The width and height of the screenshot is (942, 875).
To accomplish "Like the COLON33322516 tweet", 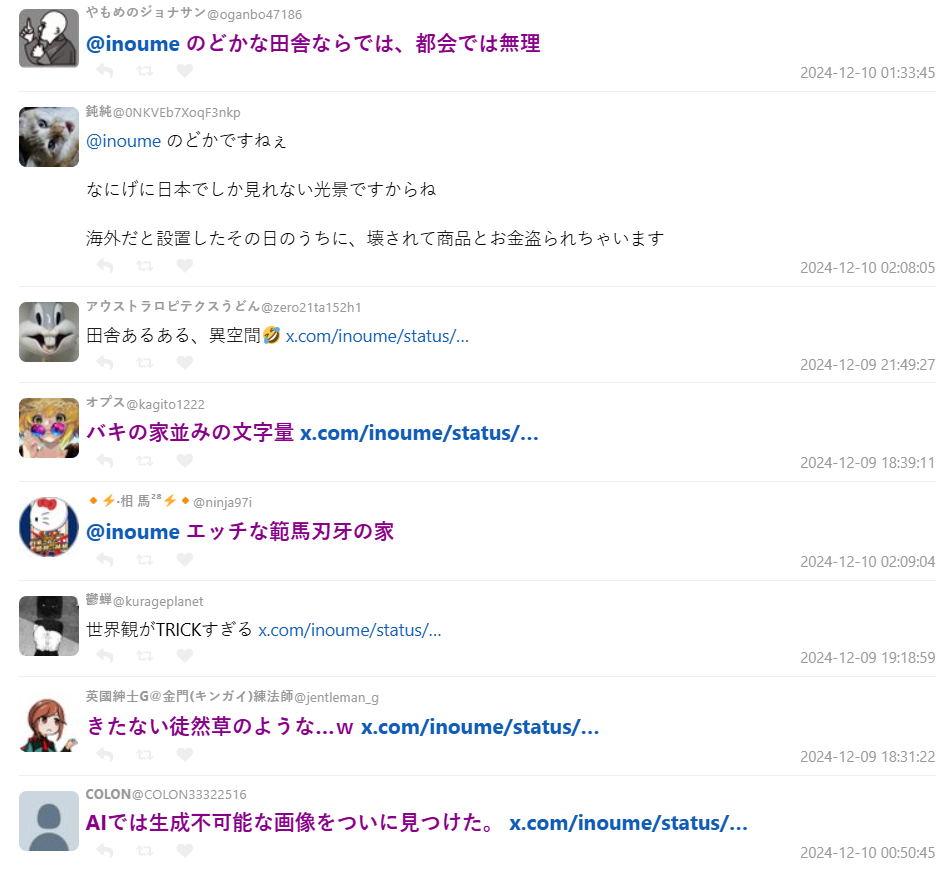I will [185, 850].
